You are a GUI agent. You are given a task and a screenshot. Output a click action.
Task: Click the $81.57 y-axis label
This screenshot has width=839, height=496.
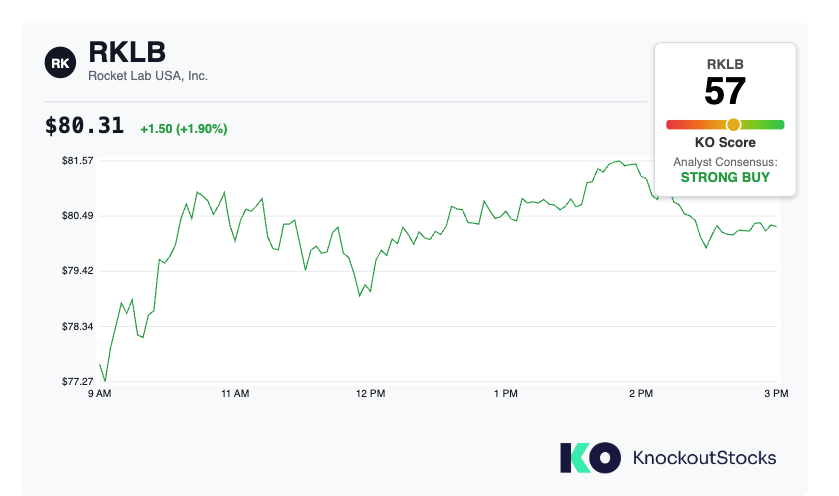[x=78, y=161]
